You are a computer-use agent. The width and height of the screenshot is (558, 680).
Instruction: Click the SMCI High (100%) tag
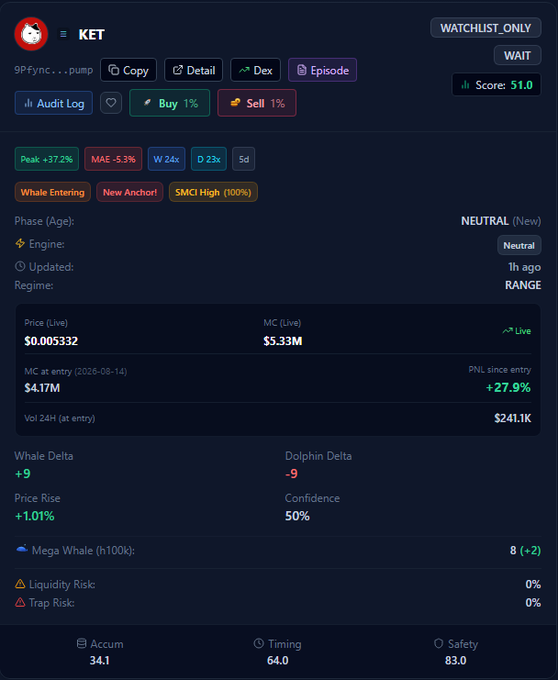pos(213,192)
